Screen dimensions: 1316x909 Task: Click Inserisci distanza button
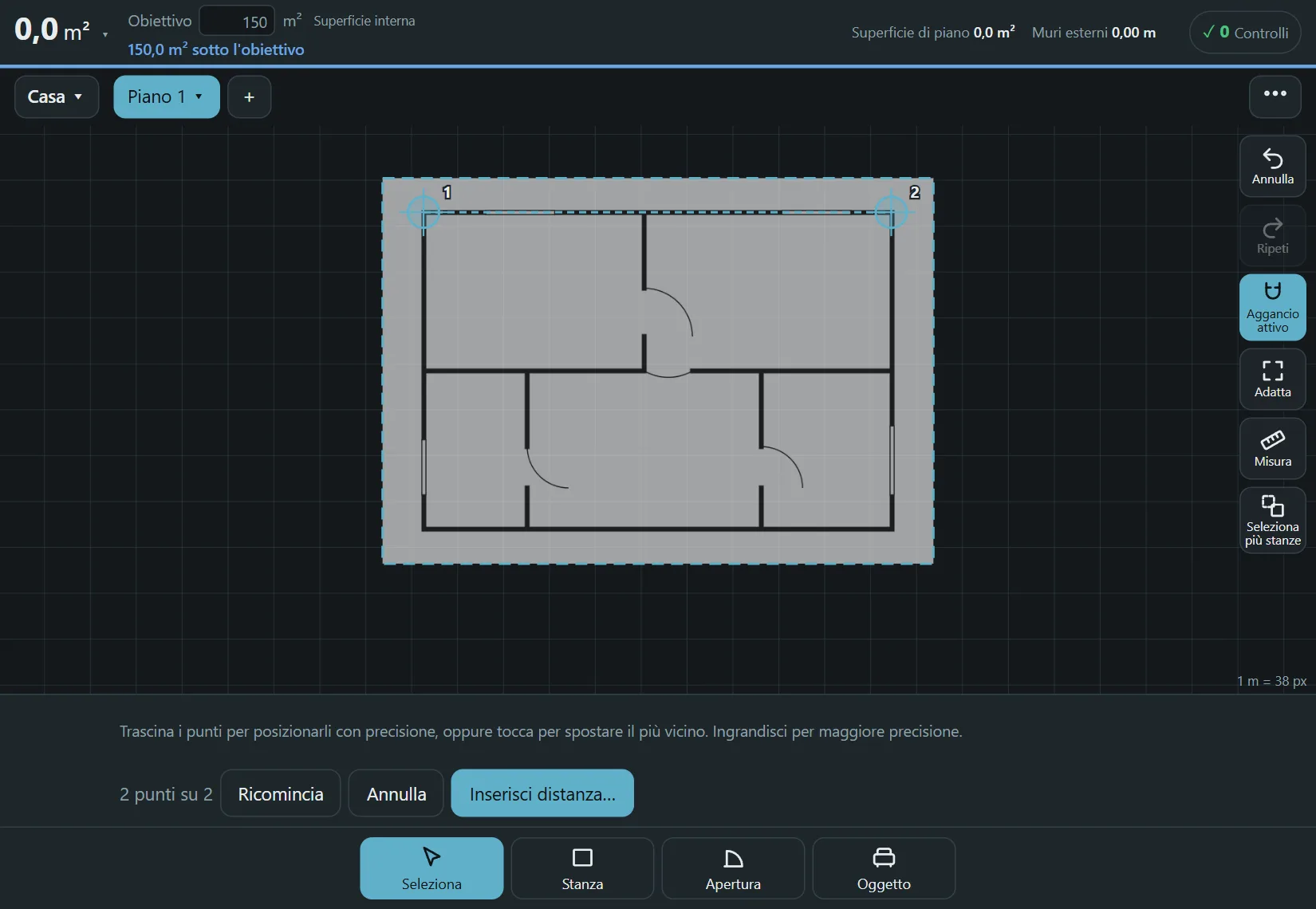[542, 793]
